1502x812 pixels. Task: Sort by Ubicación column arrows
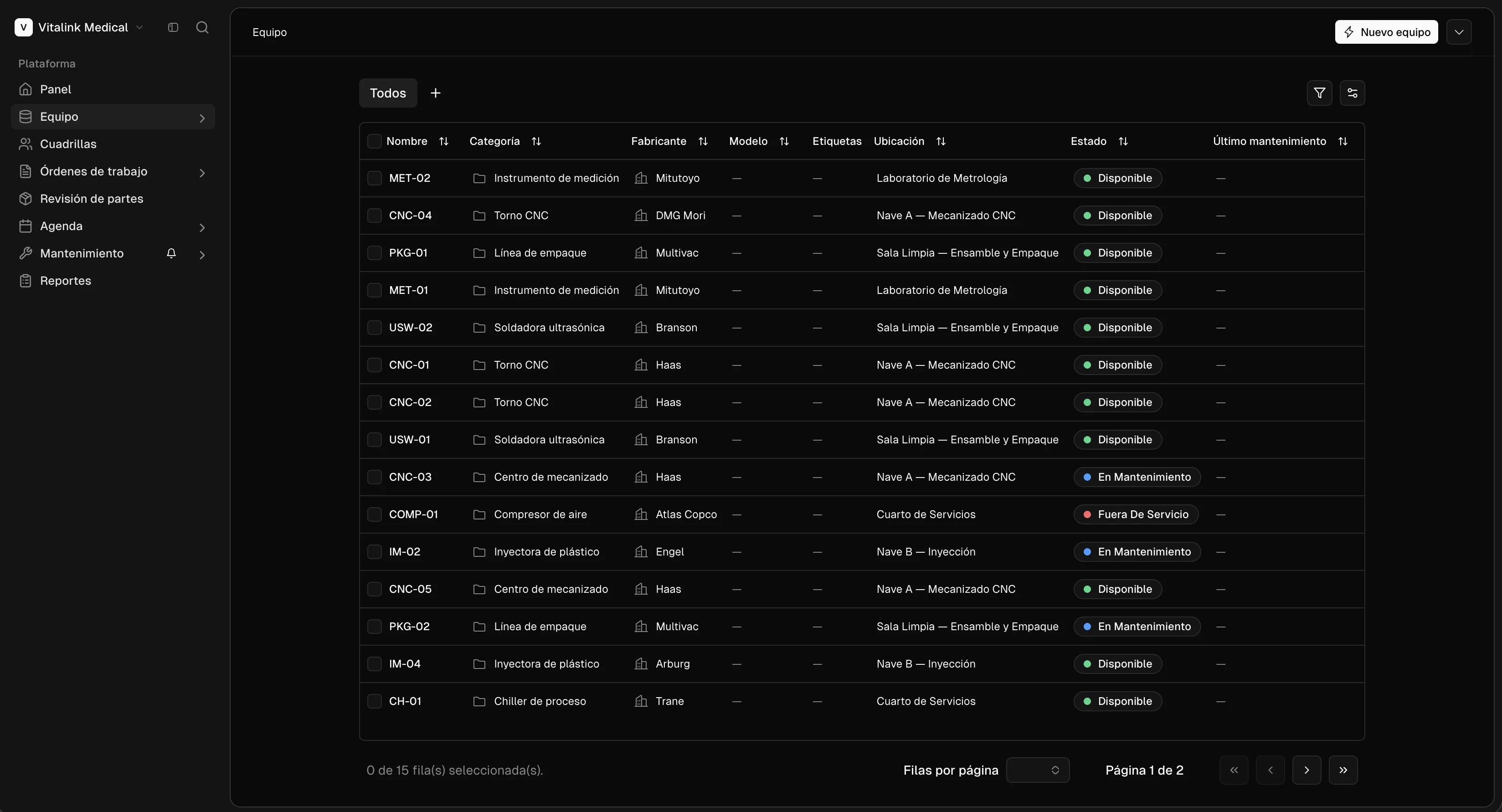click(941, 142)
